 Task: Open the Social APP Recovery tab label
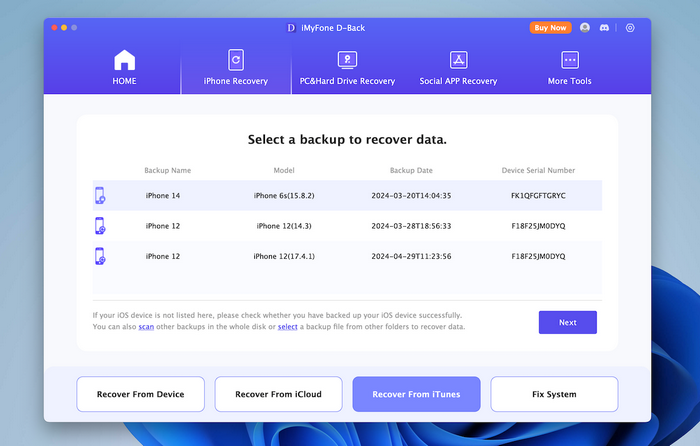coord(458,81)
